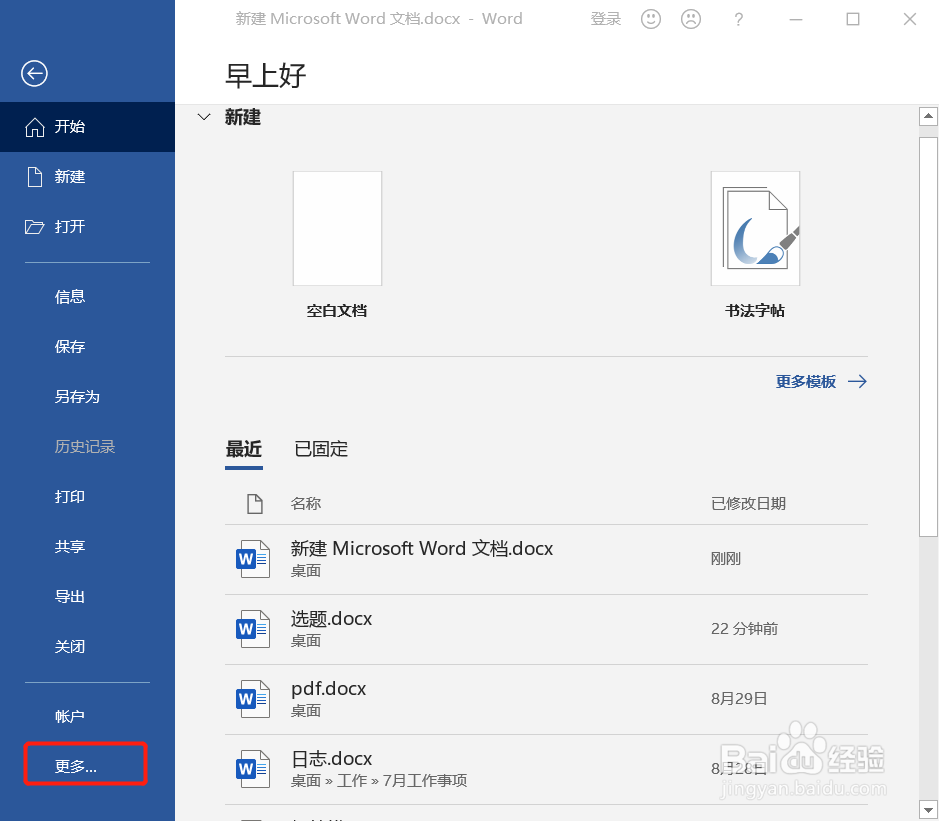Select 打印 in the sidebar
The height and width of the screenshot is (821, 939).
point(70,496)
